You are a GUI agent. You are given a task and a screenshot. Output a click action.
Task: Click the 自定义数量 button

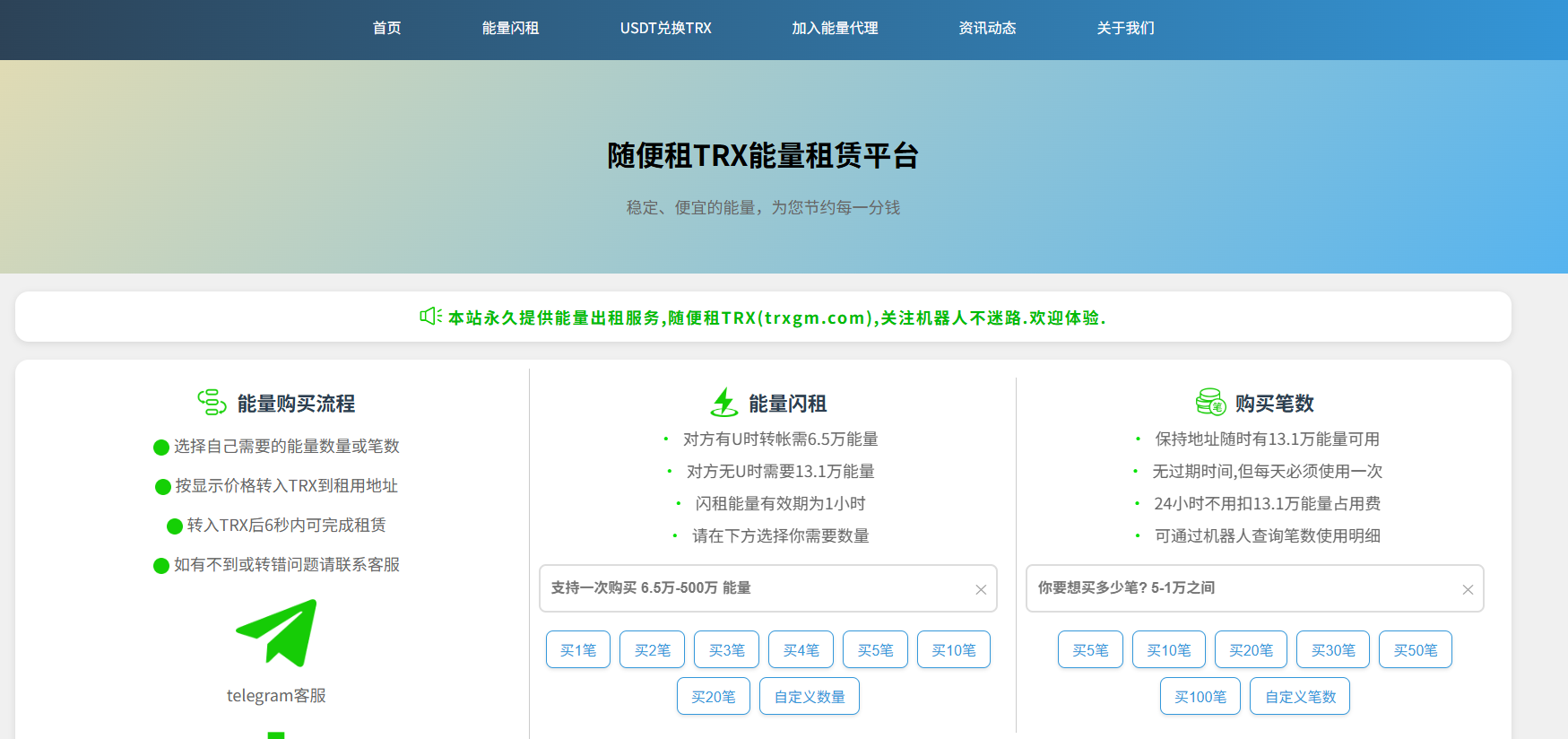pyautogui.click(x=810, y=697)
